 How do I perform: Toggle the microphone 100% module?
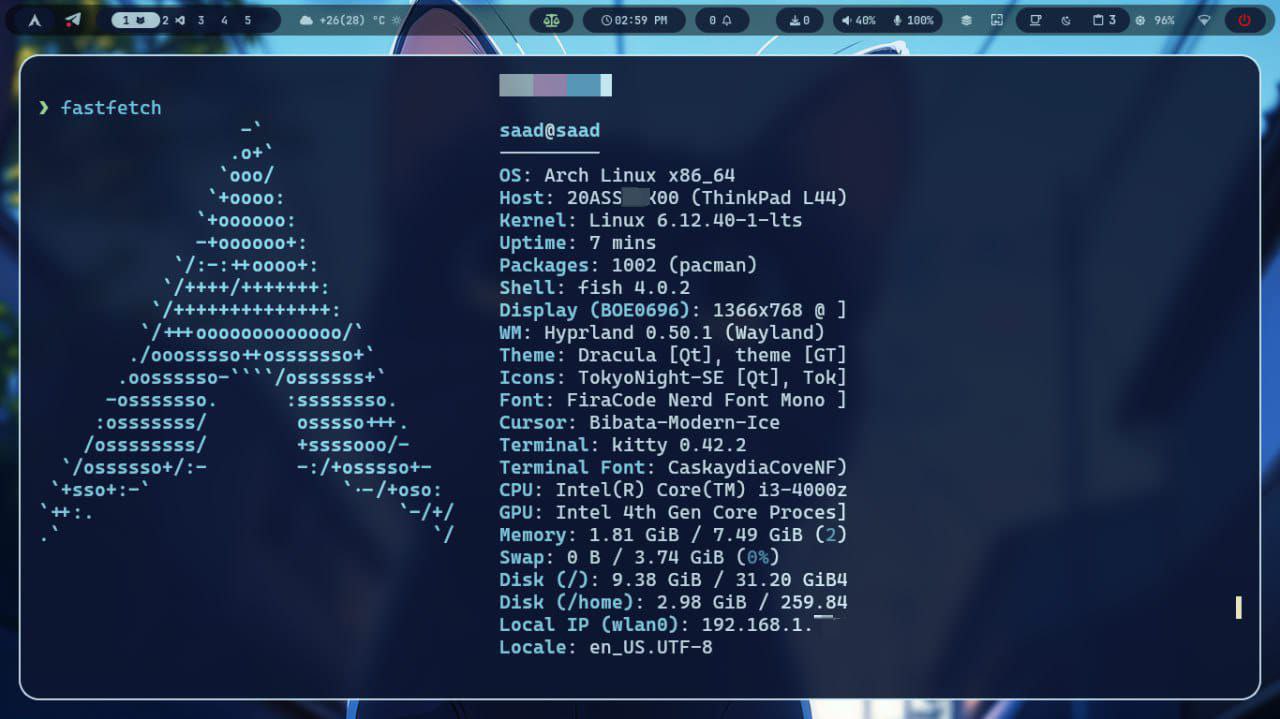click(913, 20)
